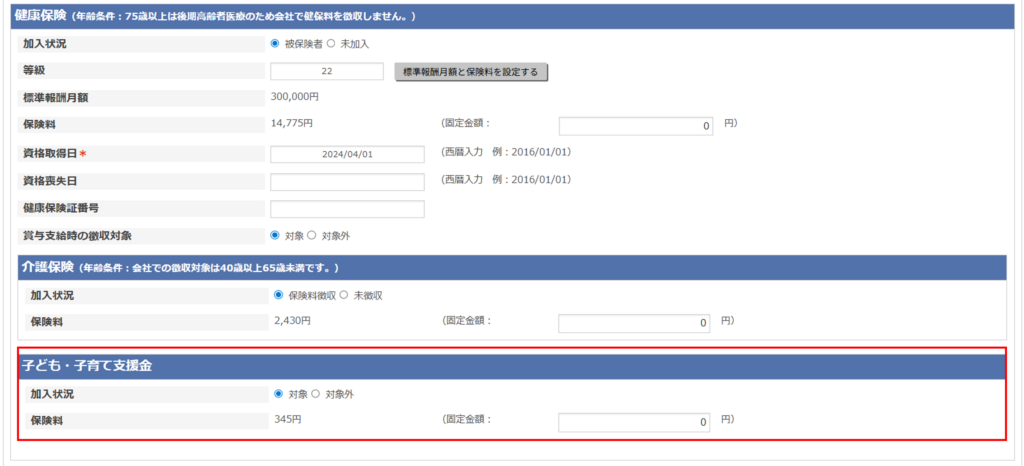This screenshot has height=466, width=1024.
Task: Select 未徴収 radio under 介護保険
Action: pos(345,295)
